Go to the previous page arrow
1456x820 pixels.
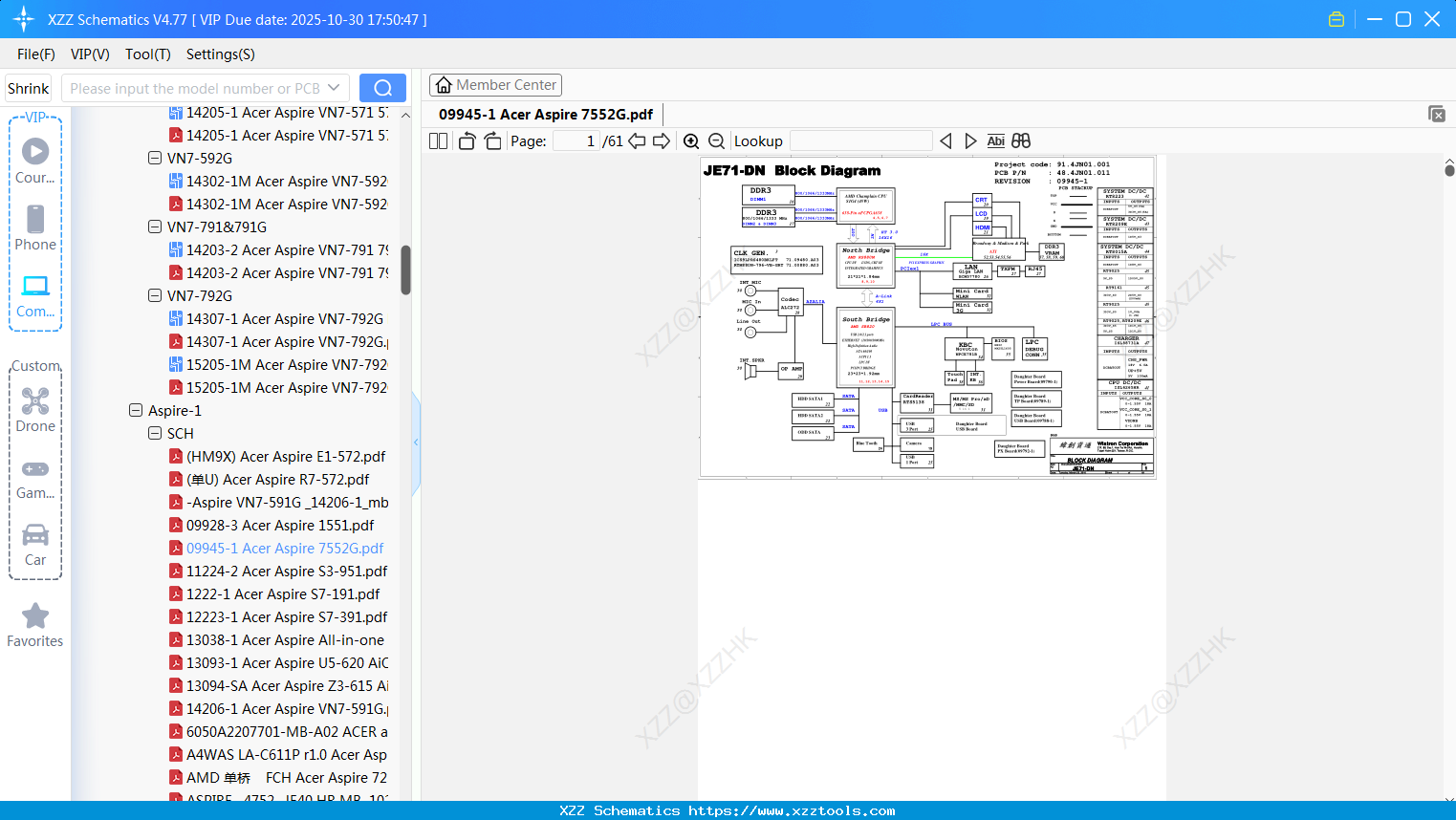click(637, 141)
